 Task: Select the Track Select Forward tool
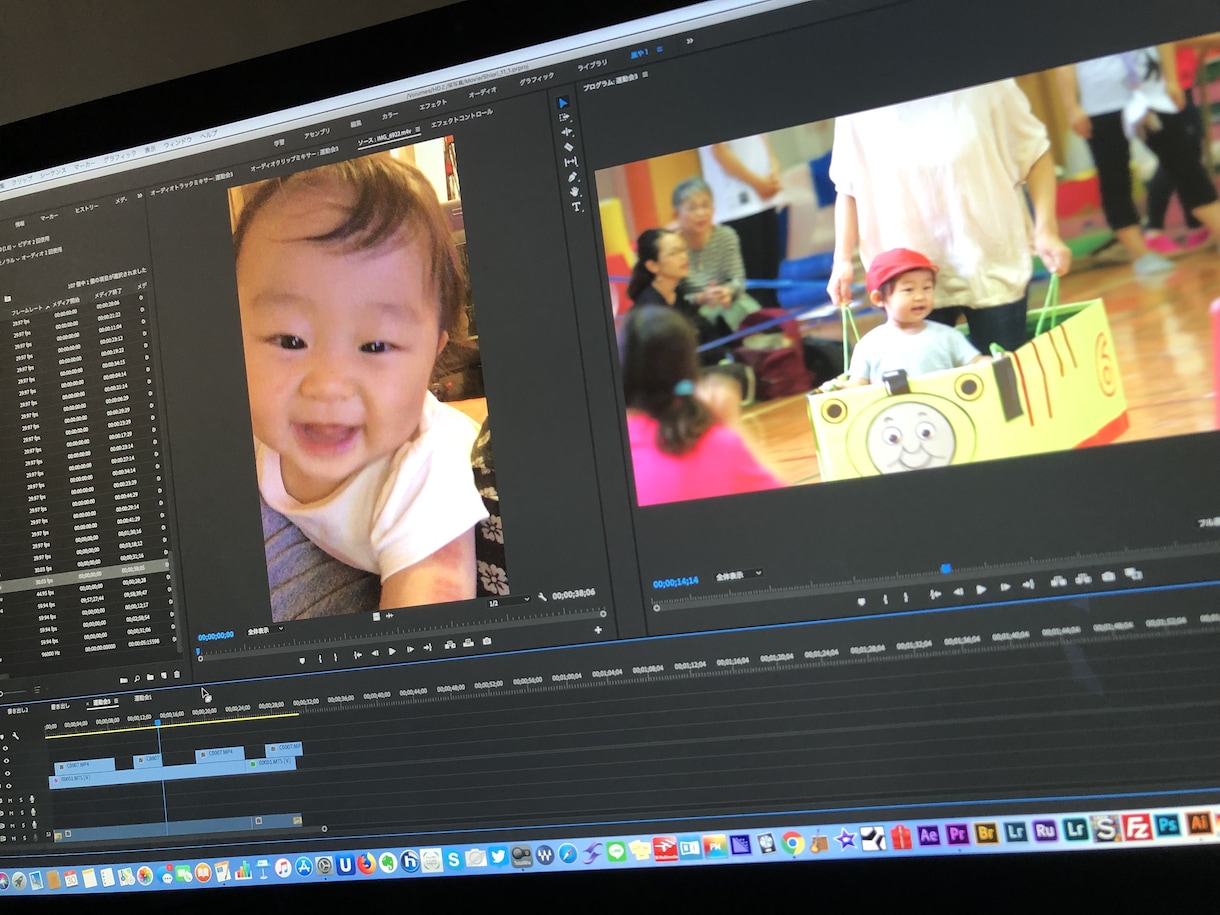point(564,117)
